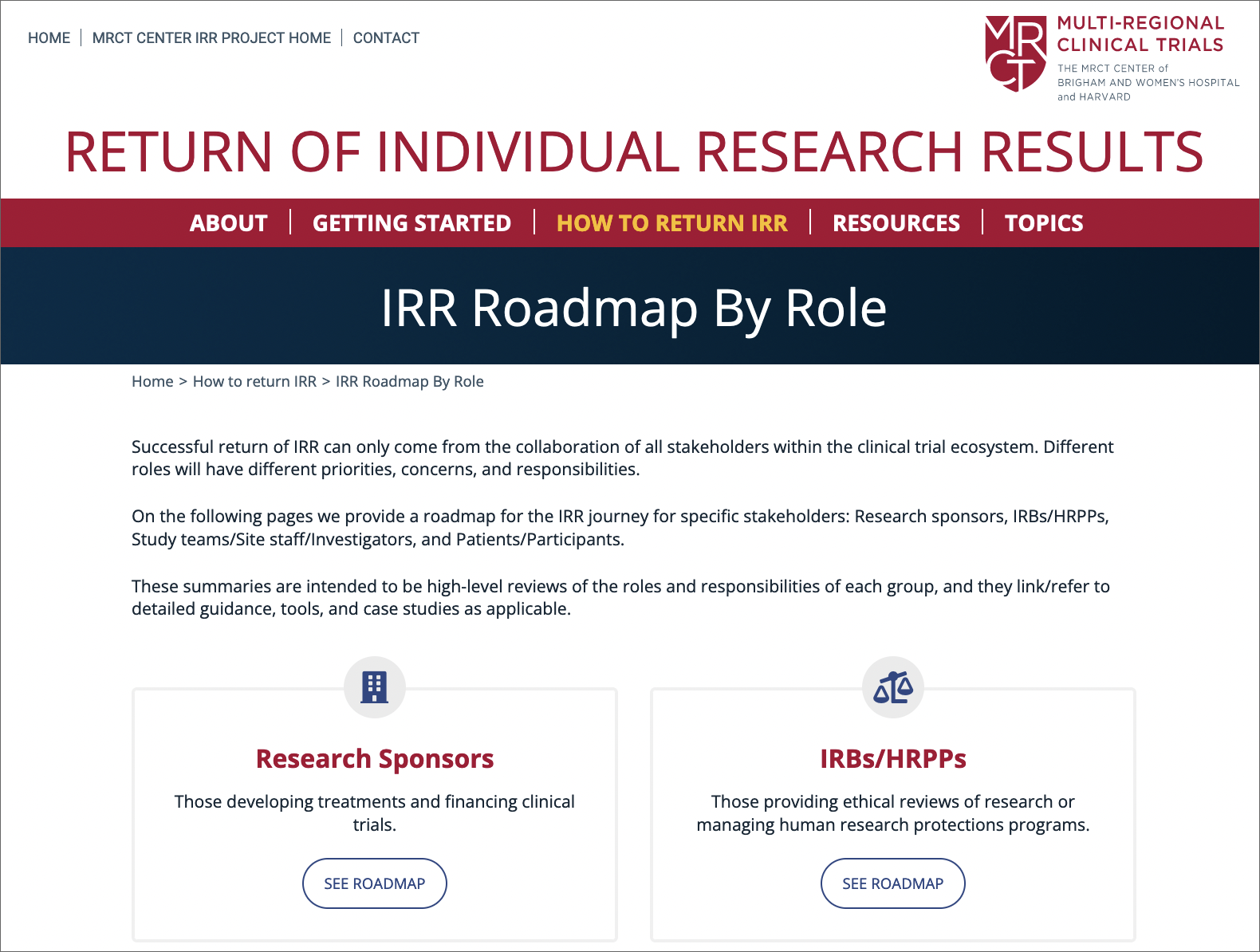Viewport: 1260px width, 952px height.
Task: Select GETTING STARTED in the navigation bar
Action: (x=411, y=223)
